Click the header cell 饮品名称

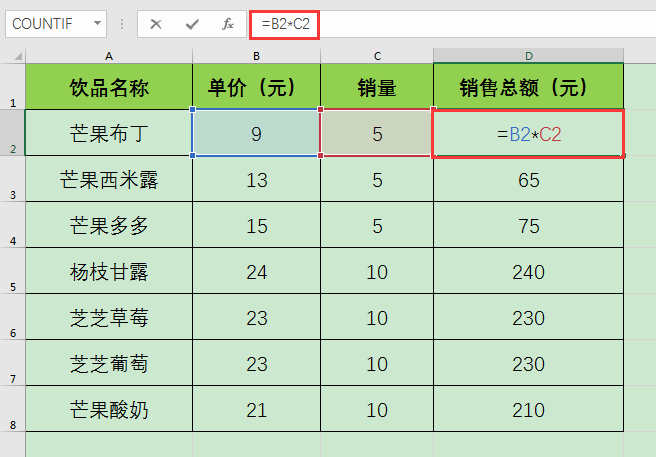click(109, 87)
